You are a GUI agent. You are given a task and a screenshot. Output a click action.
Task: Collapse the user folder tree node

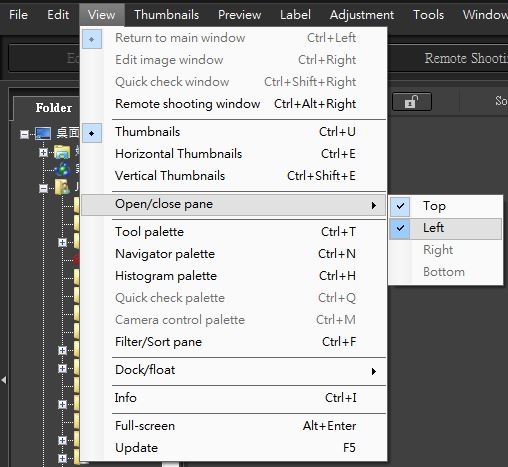pyautogui.click(x=43, y=188)
